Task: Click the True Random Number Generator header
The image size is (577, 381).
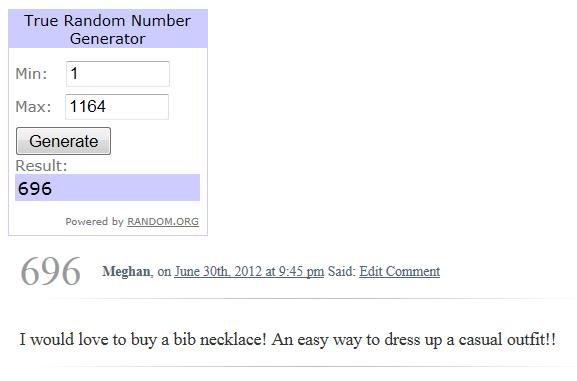Action: (x=108, y=29)
